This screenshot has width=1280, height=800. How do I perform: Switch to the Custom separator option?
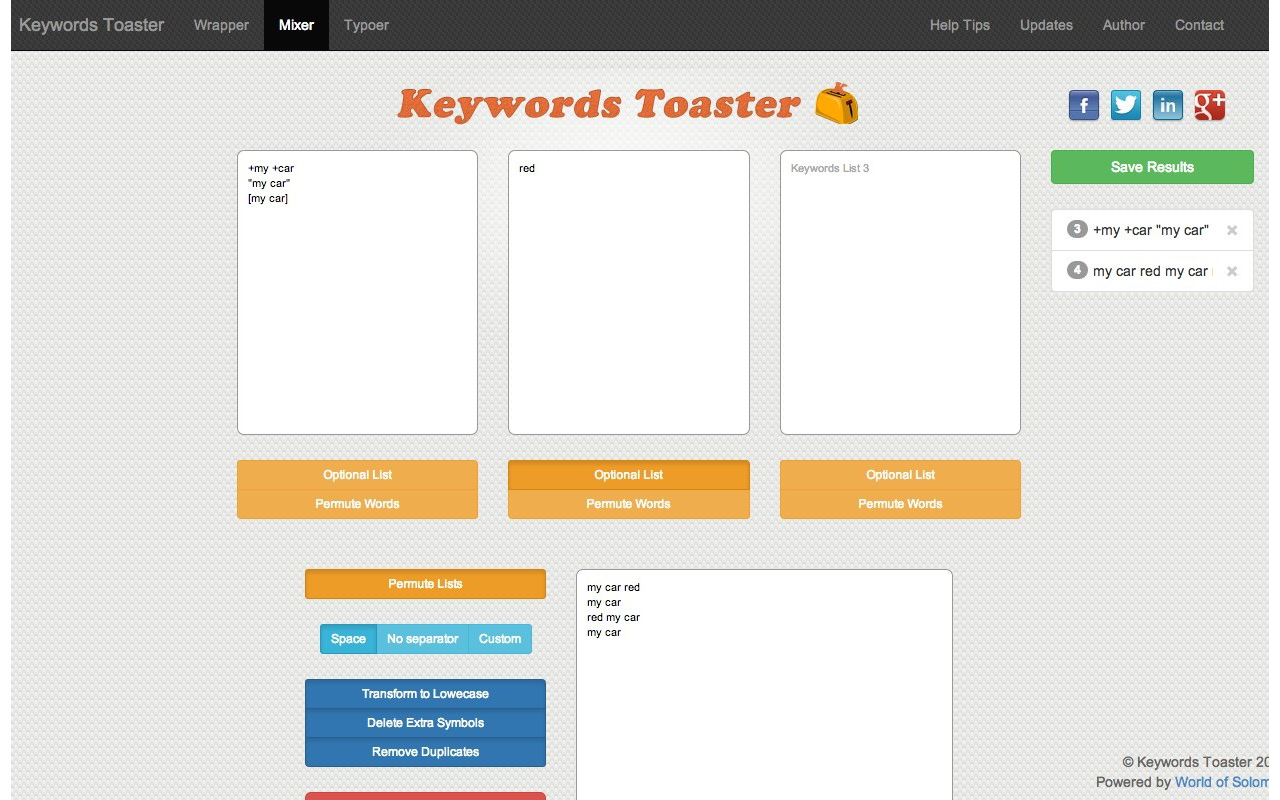point(500,638)
